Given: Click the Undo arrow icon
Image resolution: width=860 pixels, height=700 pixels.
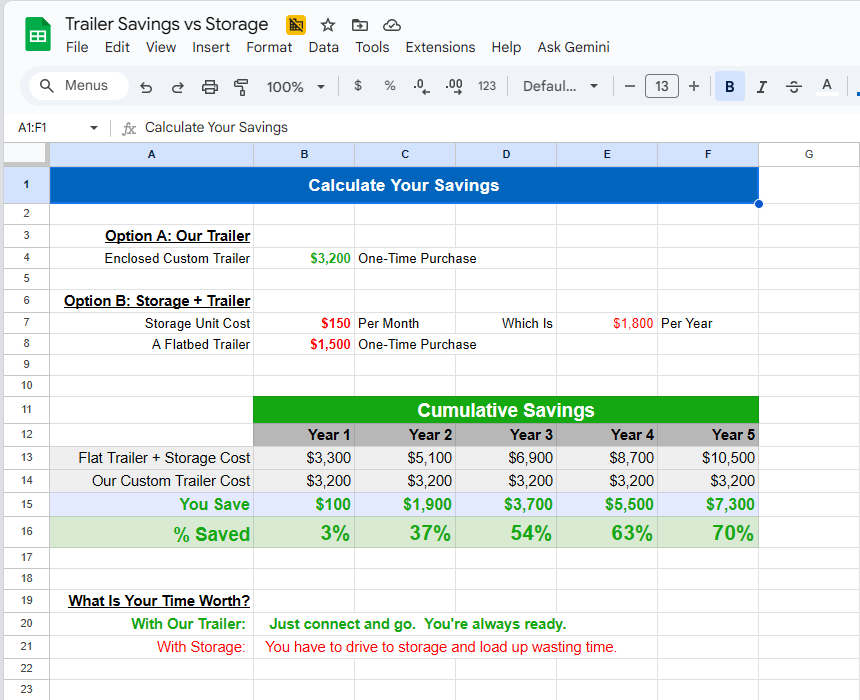Looking at the screenshot, I should coord(146,87).
